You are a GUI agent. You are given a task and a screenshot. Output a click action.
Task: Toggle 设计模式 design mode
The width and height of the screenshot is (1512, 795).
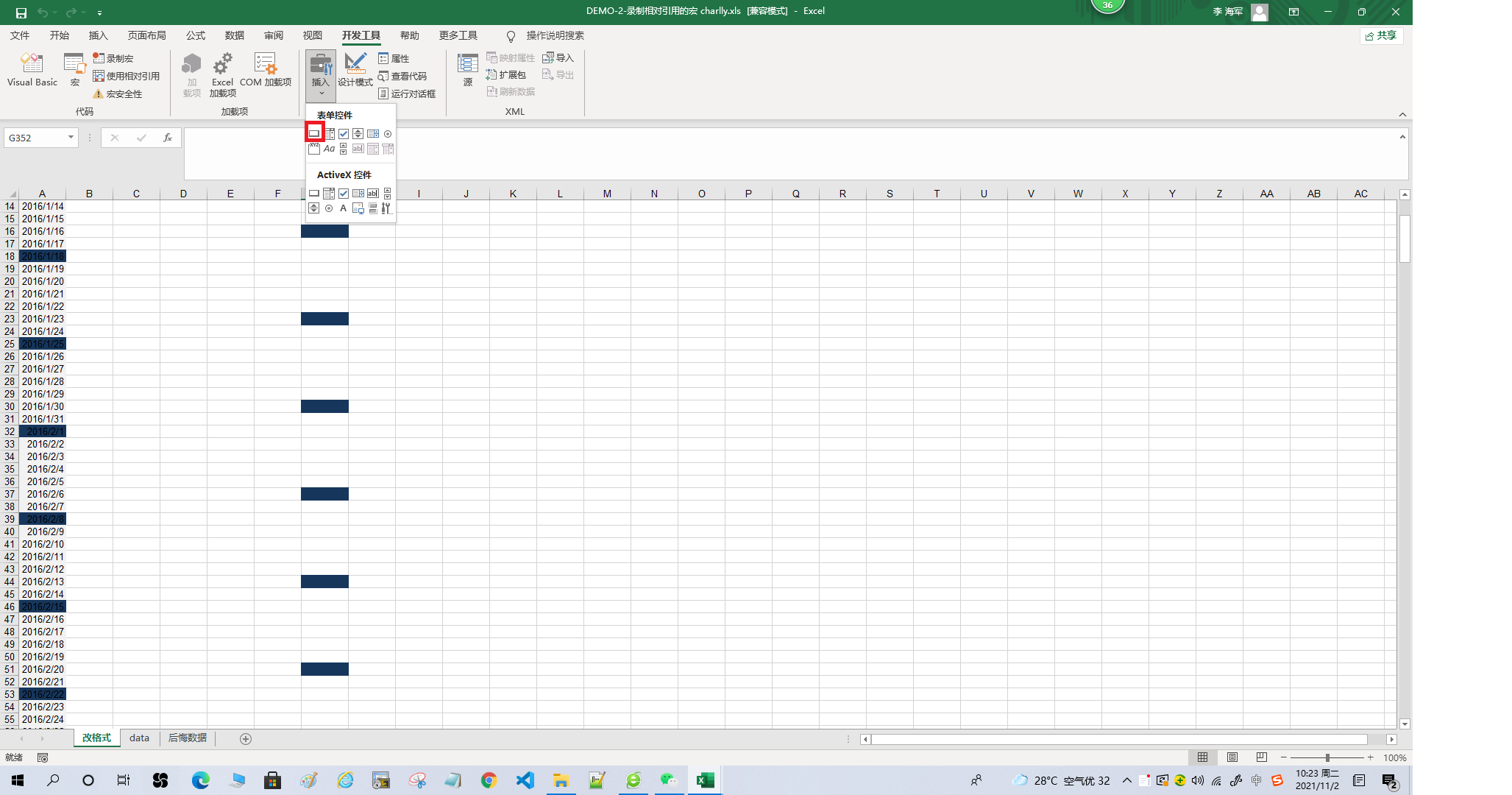click(x=355, y=70)
